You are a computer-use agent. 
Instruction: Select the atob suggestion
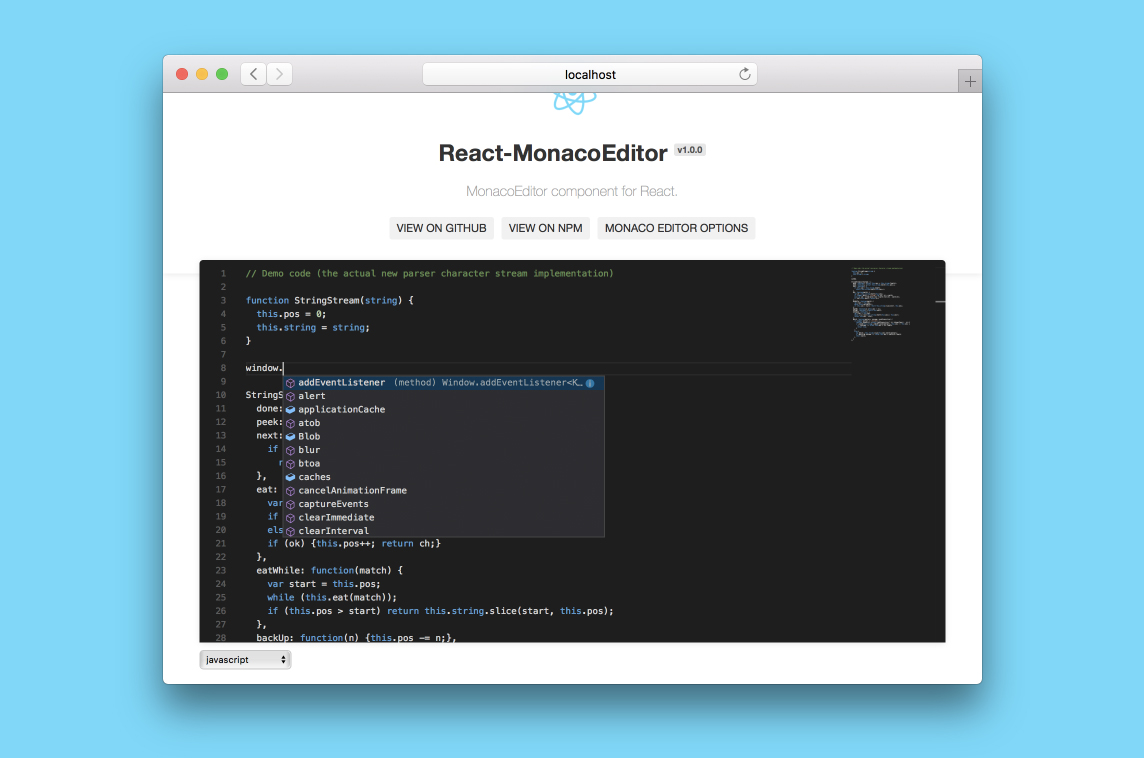(x=444, y=423)
